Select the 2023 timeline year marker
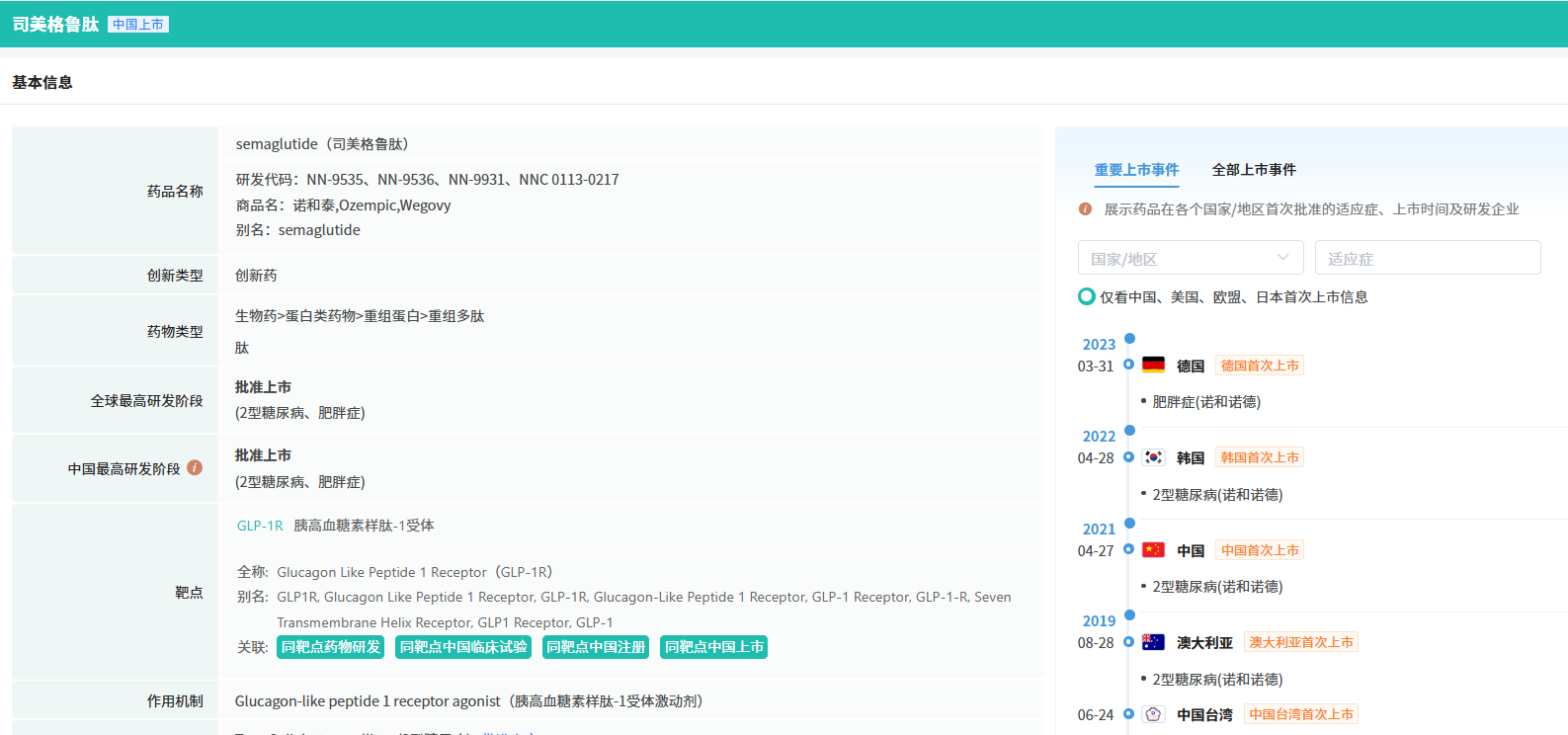Image resolution: width=1568 pixels, height=735 pixels. [x=1130, y=339]
